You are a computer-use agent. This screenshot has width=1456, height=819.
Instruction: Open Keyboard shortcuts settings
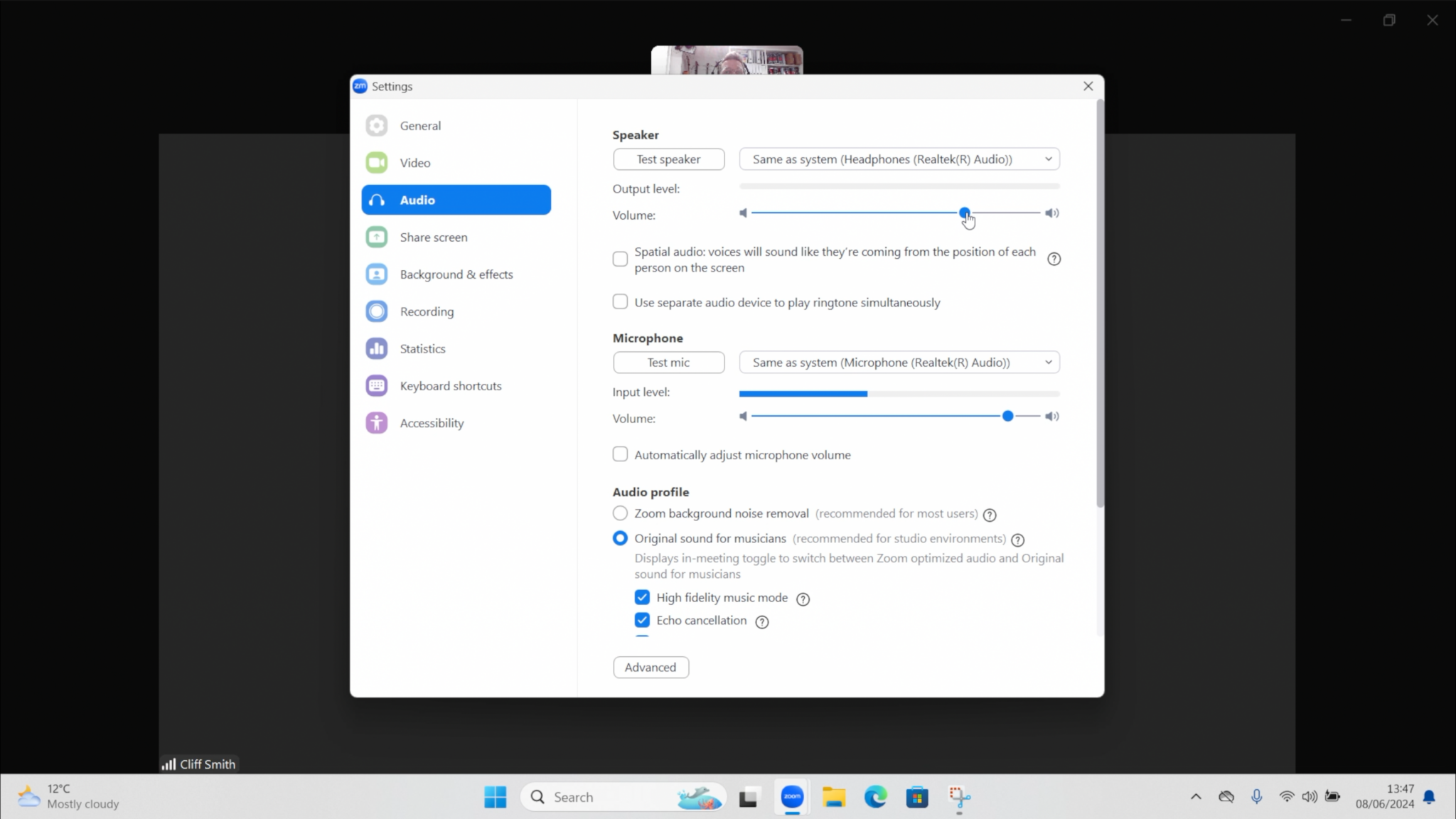click(450, 386)
